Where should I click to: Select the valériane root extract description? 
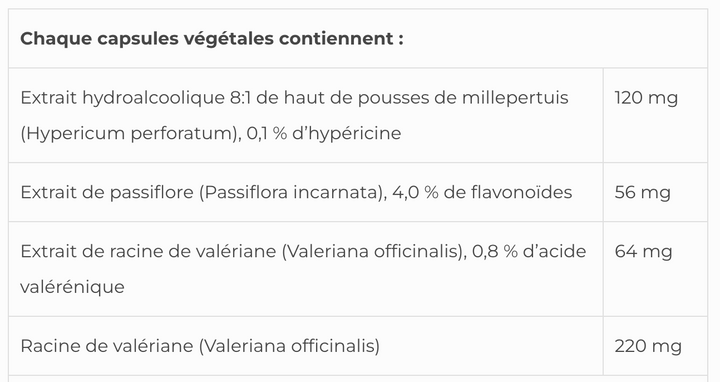click(303, 269)
